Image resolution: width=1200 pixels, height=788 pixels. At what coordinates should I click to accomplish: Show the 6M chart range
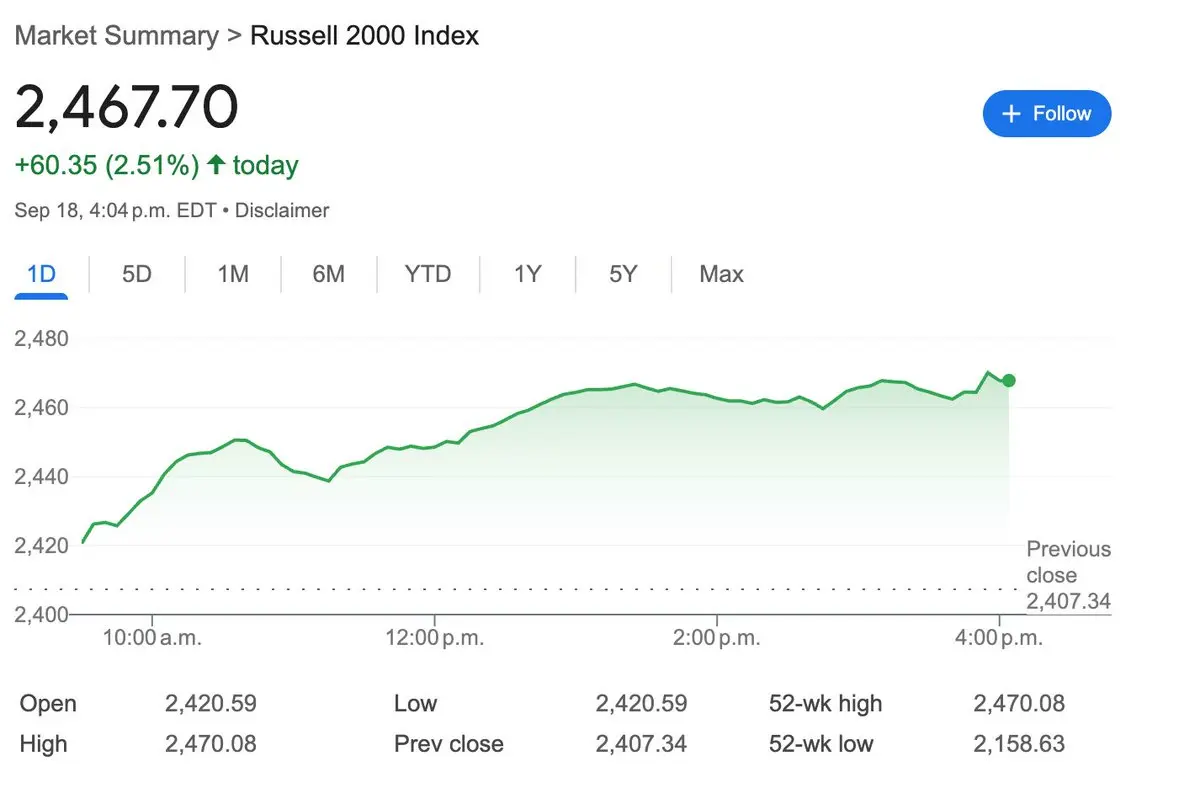click(x=328, y=274)
